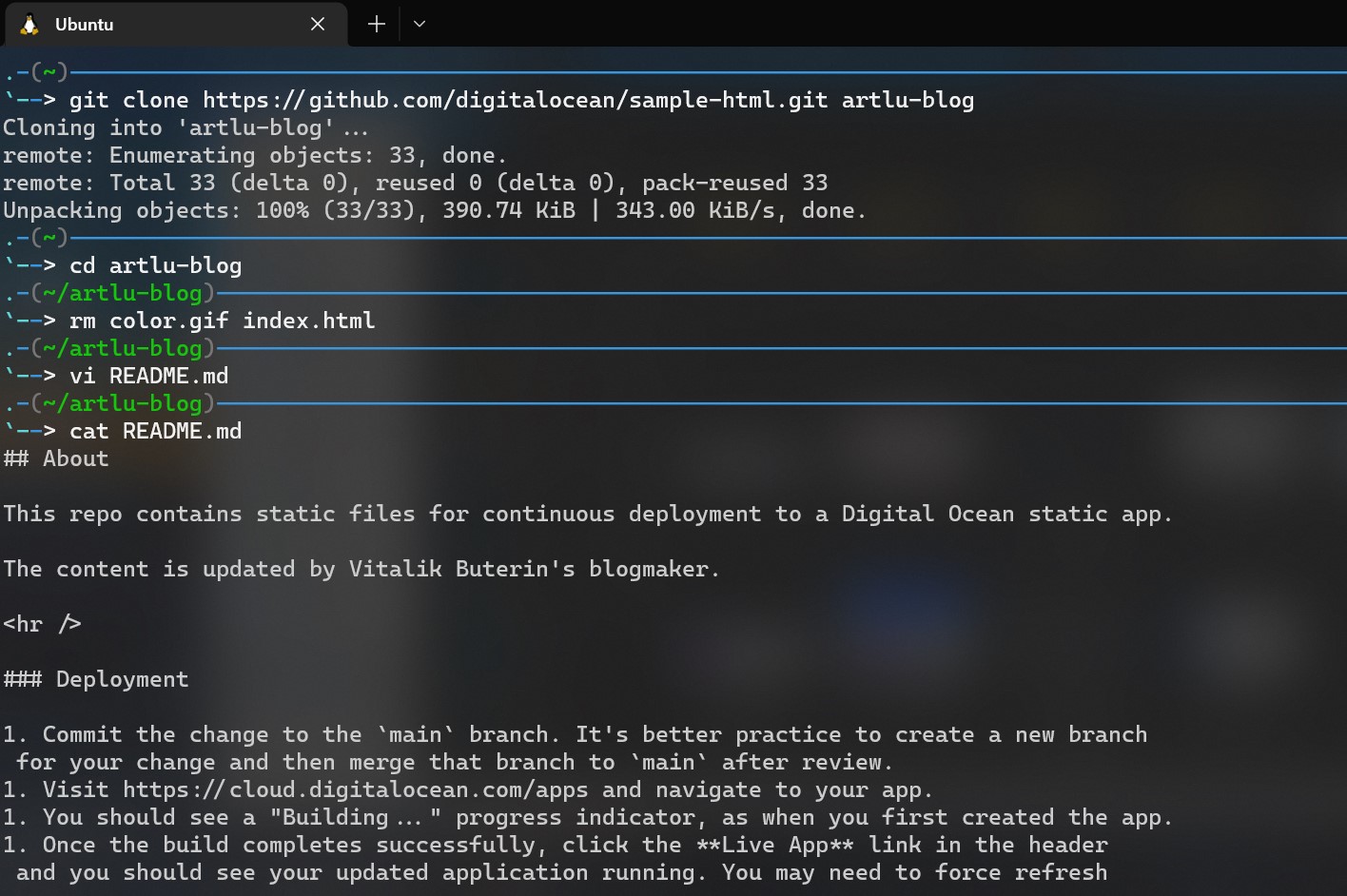Click the Ubuntu tab title text
The image size is (1347, 896).
(x=84, y=24)
